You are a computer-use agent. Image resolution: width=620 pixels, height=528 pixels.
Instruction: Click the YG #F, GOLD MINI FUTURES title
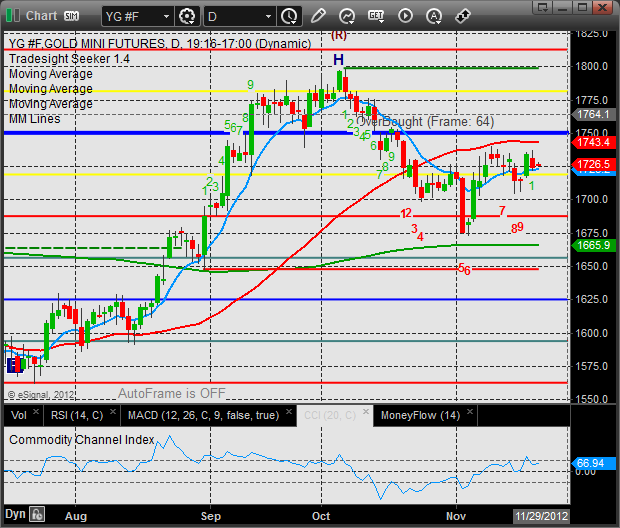pos(160,44)
